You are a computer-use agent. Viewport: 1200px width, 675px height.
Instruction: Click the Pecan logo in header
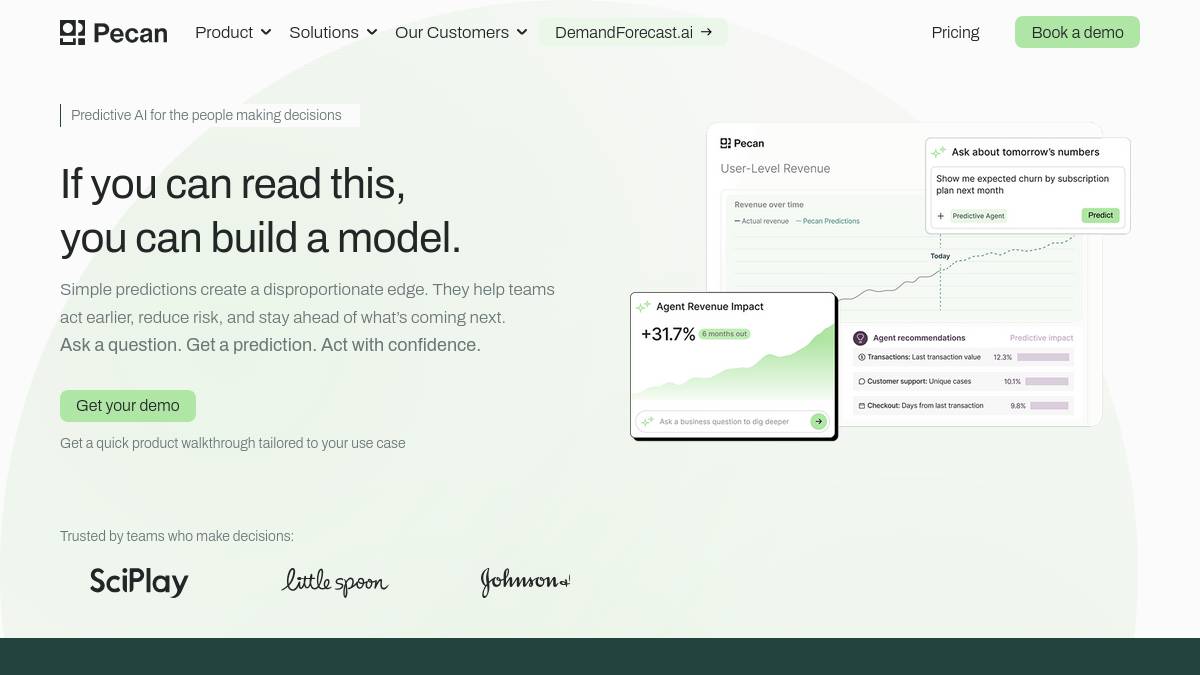[x=113, y=33]
